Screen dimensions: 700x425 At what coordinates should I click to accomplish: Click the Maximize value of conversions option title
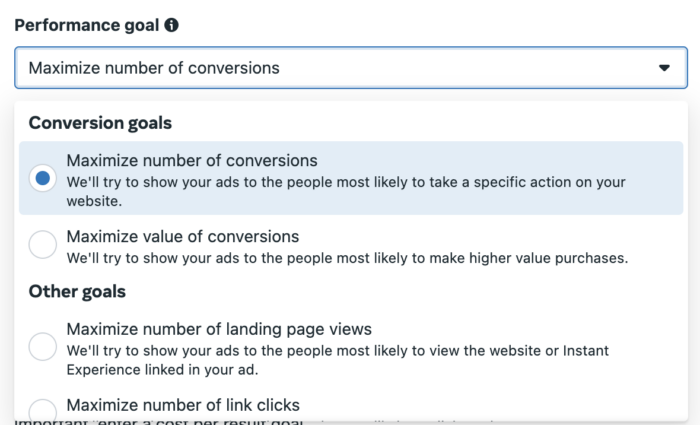183,237
